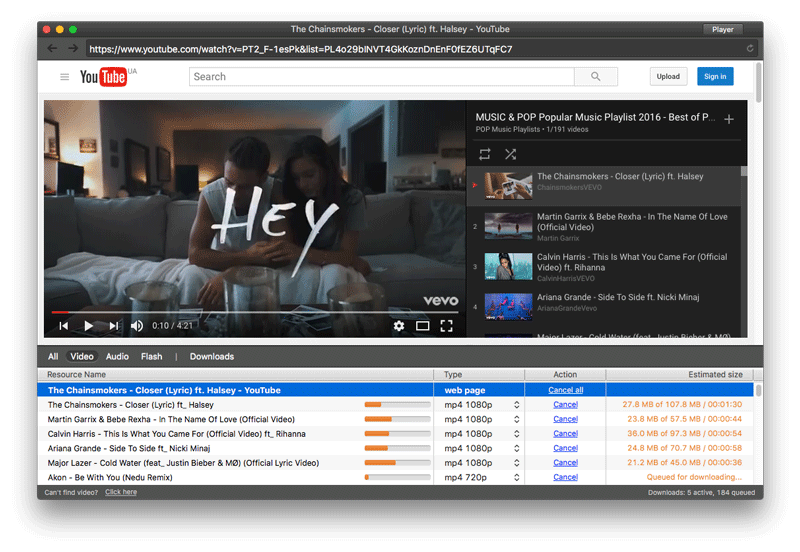Screen dimensions: 800x552
Task: Open format dropdown for Martin Garrix row
Action: pyautogui.click(x=517, y=419)
